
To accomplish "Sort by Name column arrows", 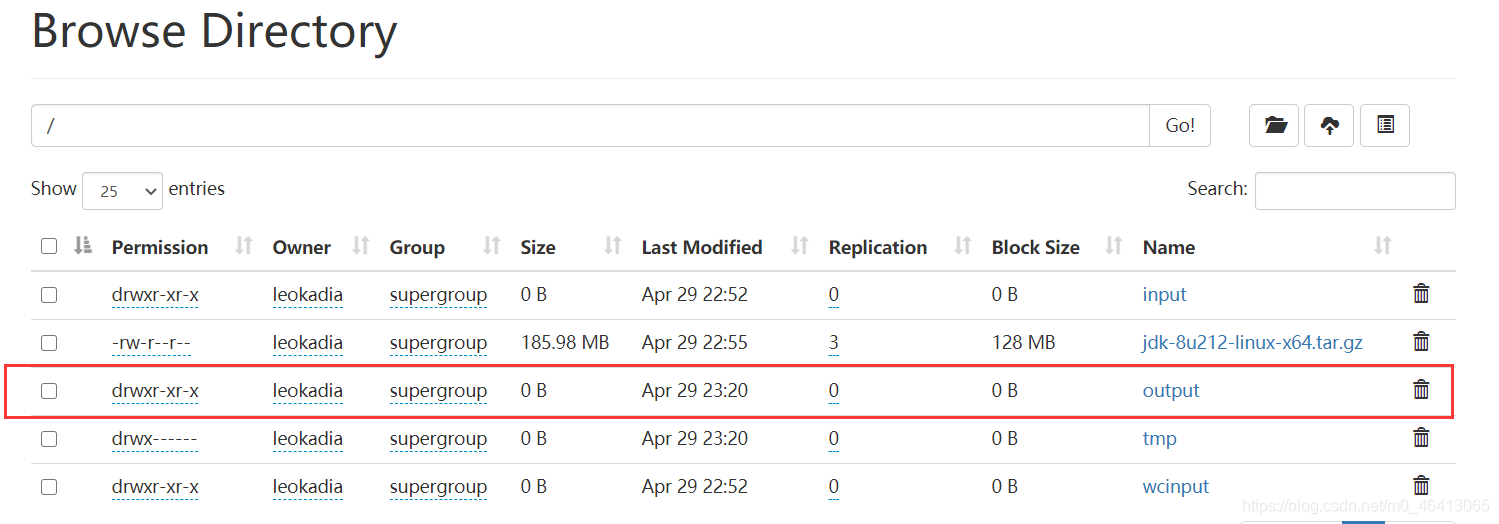I will [x=1383, y=246].
